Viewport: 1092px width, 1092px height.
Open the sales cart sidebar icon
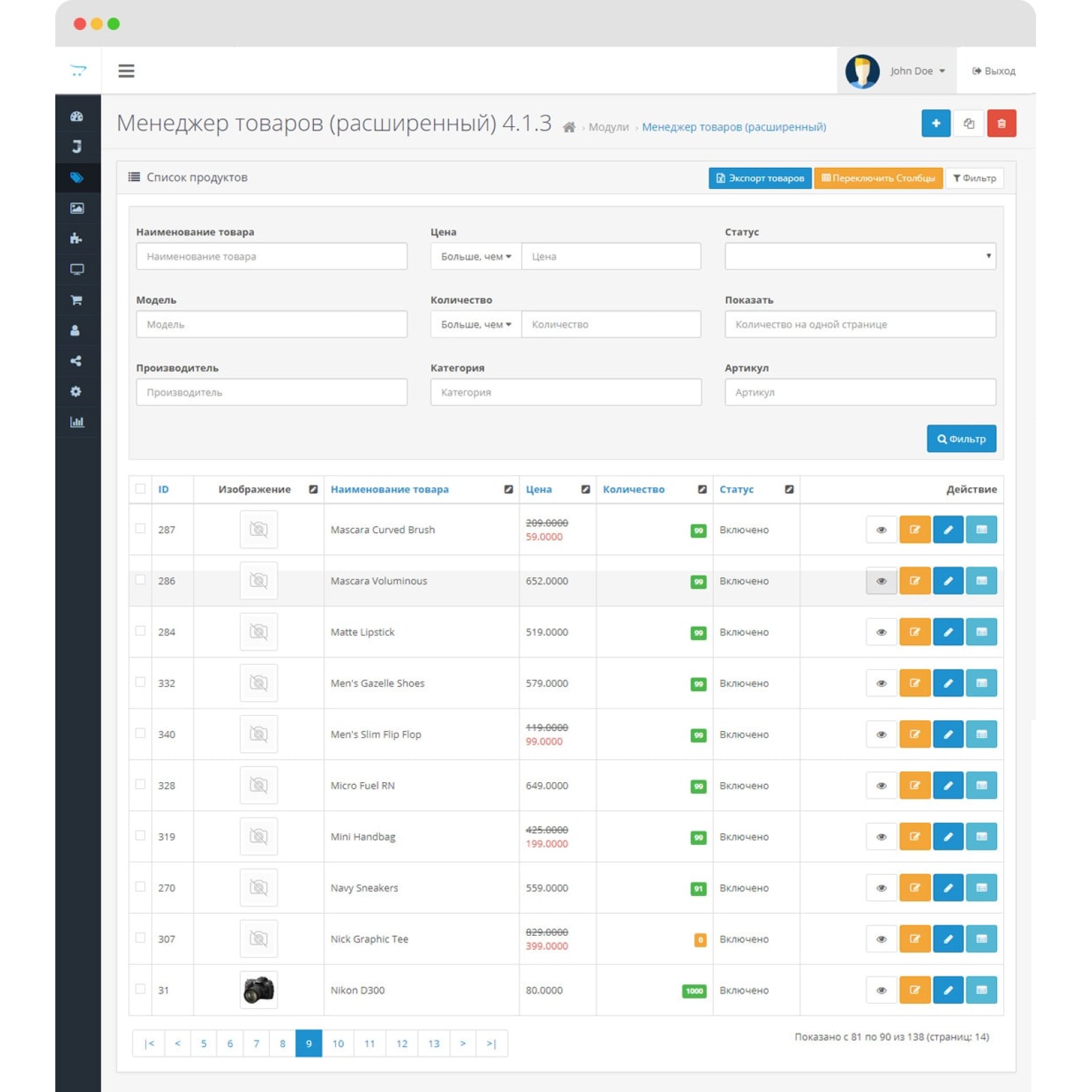(76, 300)
